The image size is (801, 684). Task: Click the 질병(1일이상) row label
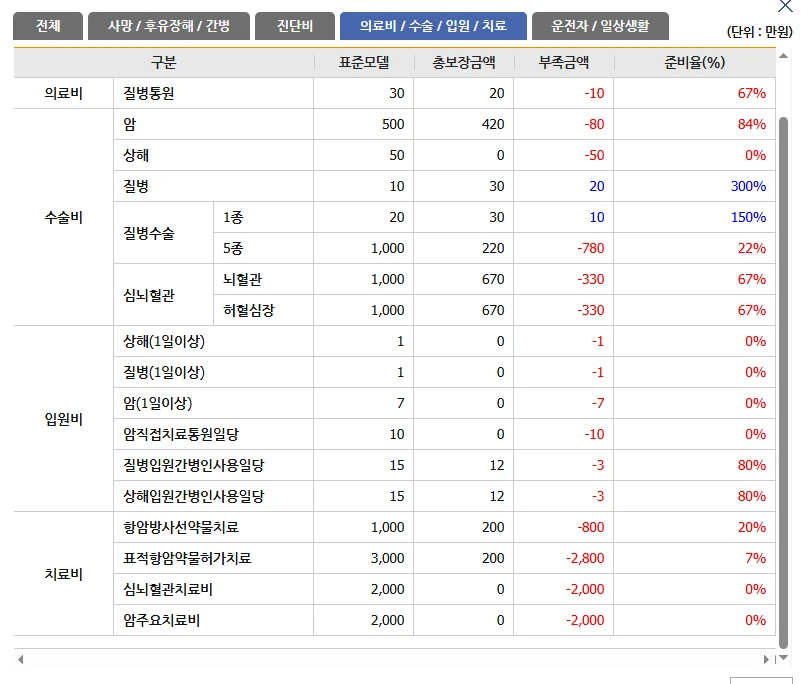click(164, 372)
